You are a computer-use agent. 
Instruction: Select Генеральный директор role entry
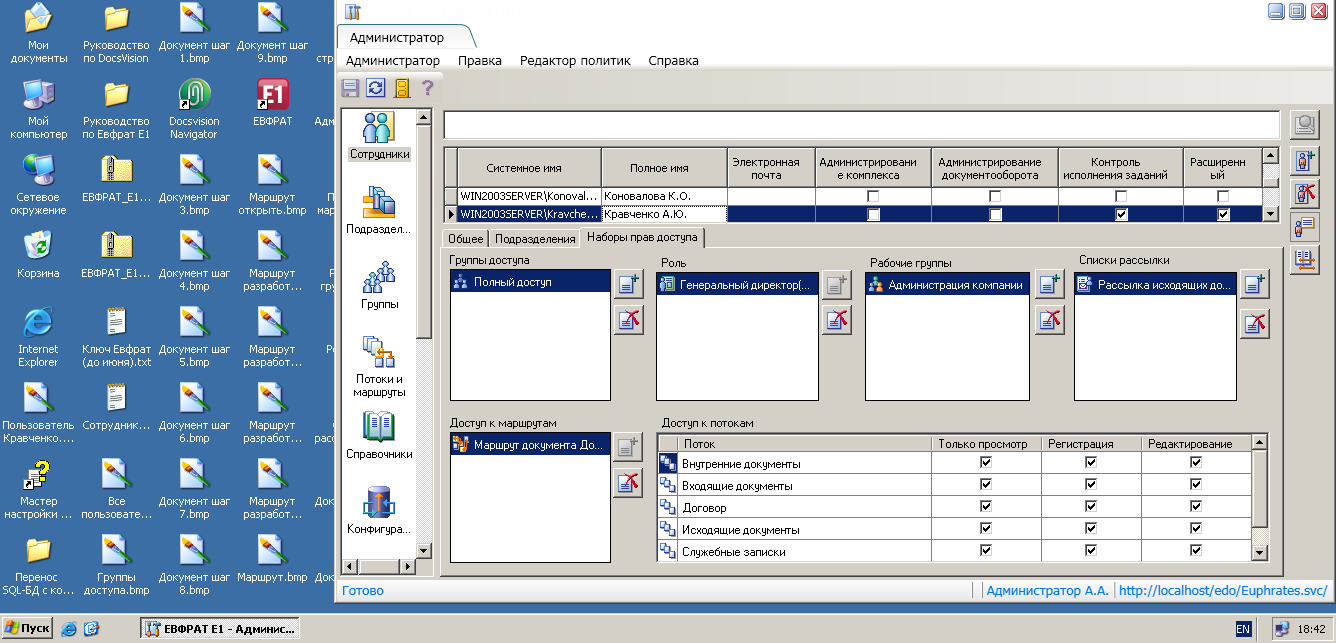coord(738,285)
